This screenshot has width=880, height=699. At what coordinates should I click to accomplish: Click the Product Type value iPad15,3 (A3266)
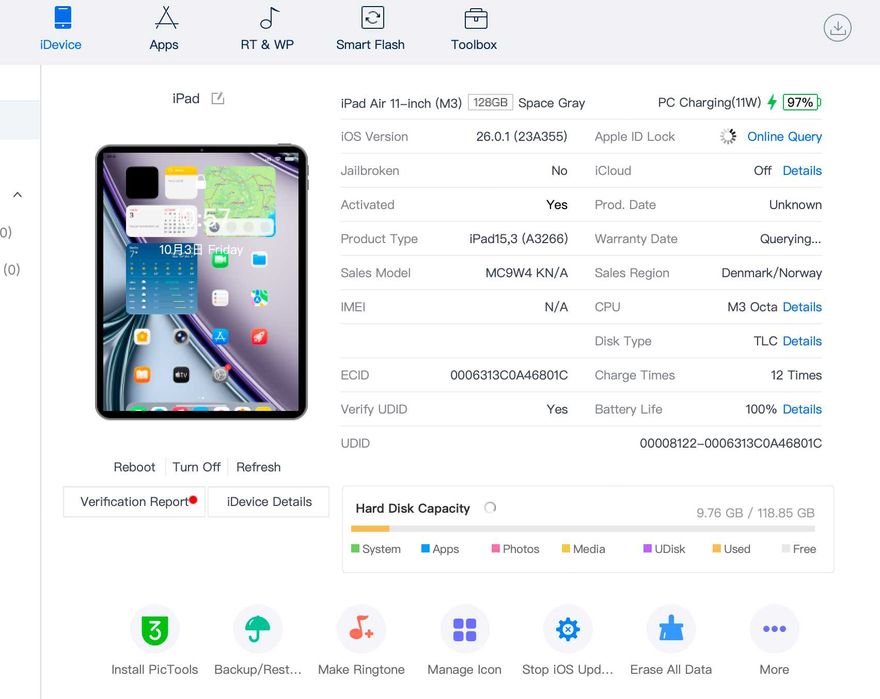pyautogui.click(x=519, y=239)
